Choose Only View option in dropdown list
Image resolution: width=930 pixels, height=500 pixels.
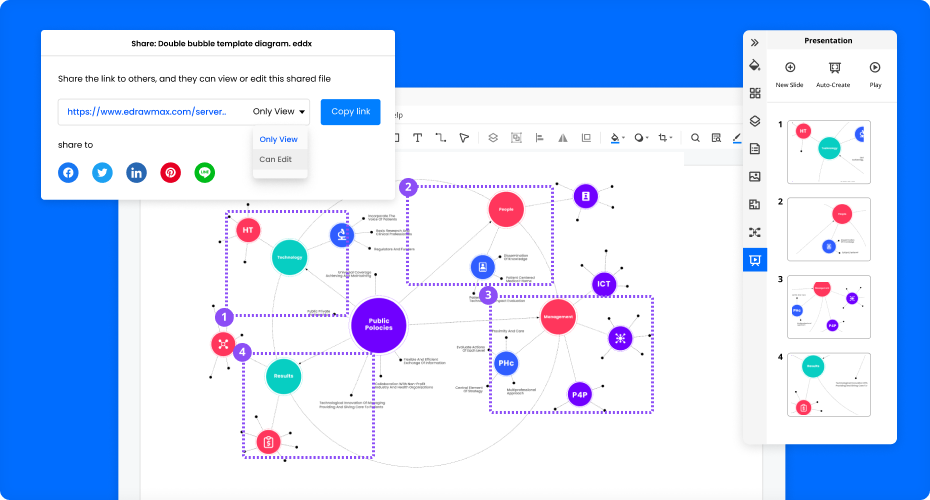pos(278,139)
